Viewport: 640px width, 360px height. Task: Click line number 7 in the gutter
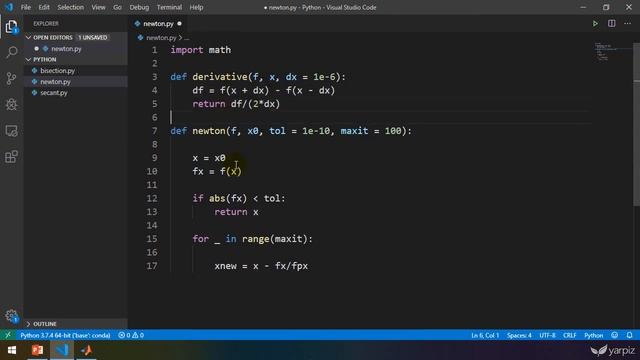154,131
